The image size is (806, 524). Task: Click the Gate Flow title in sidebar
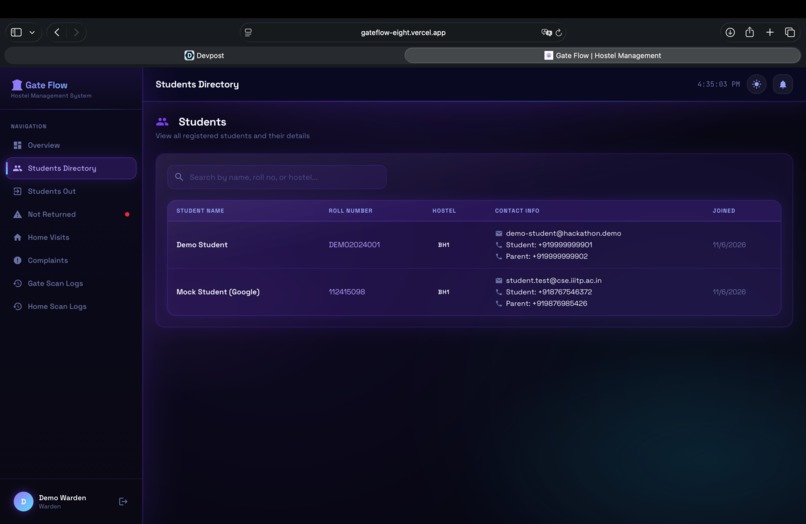46,85
